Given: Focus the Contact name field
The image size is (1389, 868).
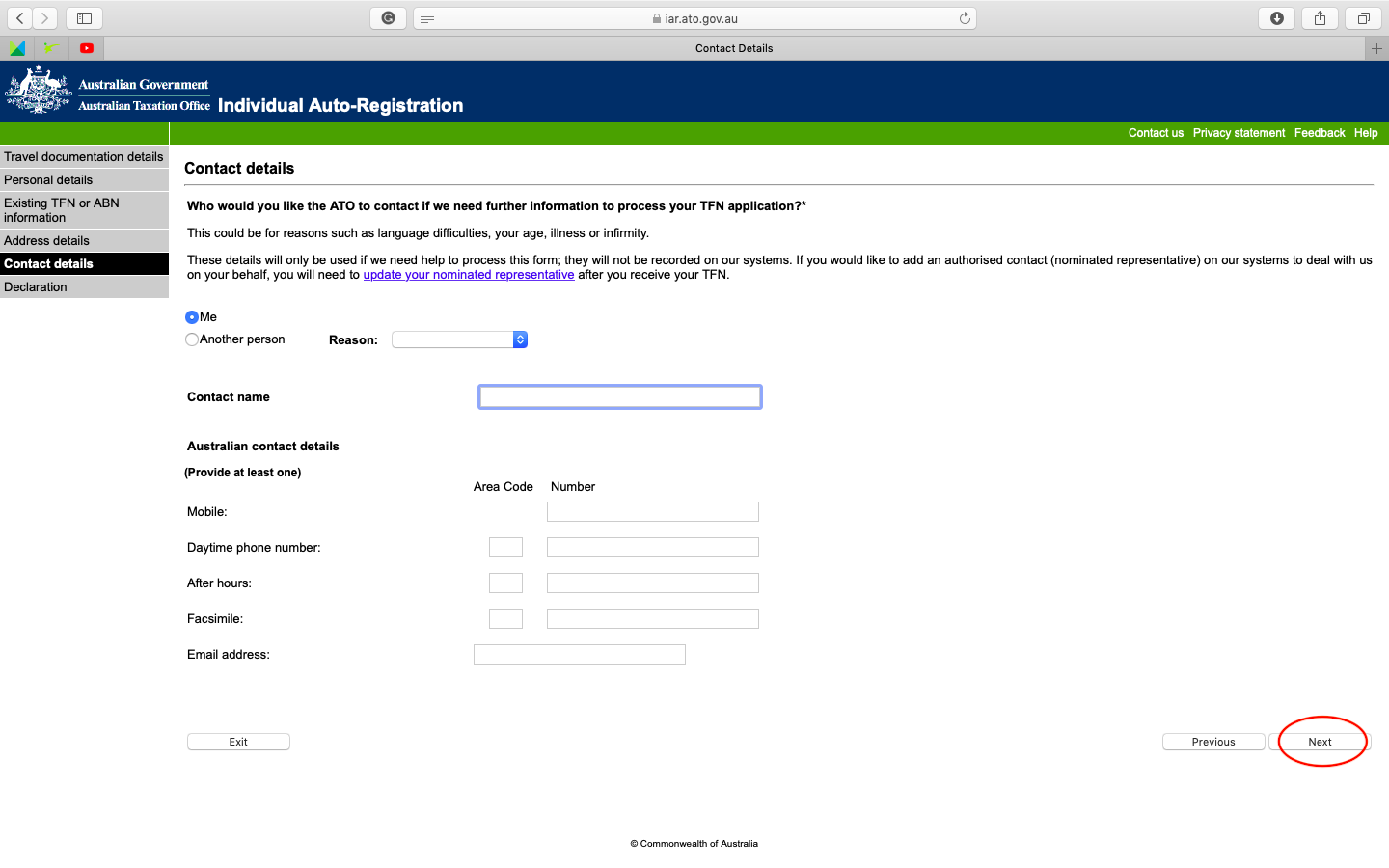Looking at the screenshot, I should [620, 396].
